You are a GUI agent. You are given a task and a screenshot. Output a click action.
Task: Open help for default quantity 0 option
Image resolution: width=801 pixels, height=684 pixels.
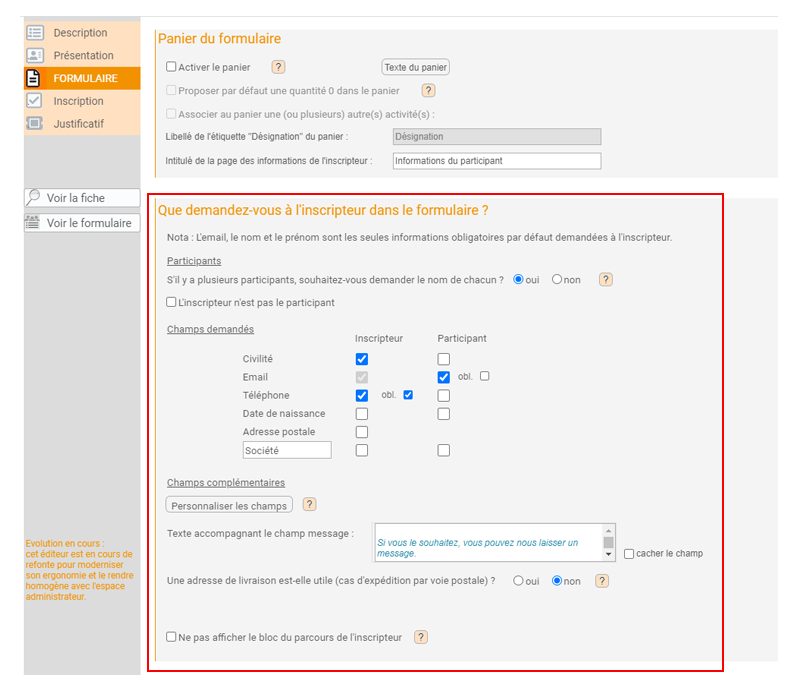pos(428,90)
